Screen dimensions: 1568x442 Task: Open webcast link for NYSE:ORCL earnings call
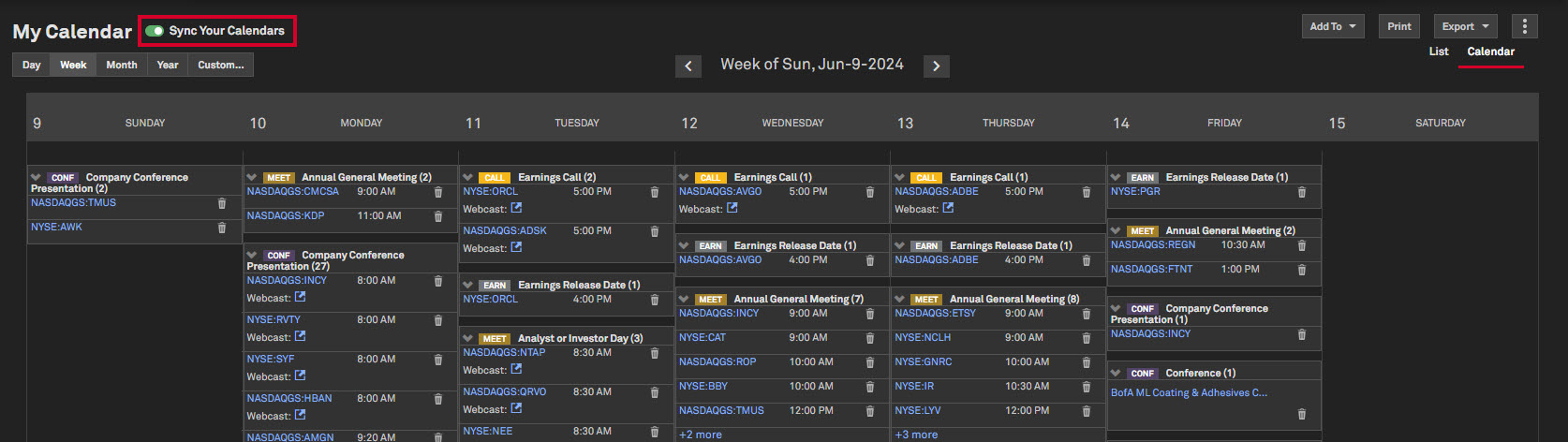click(x=516, y=208)
